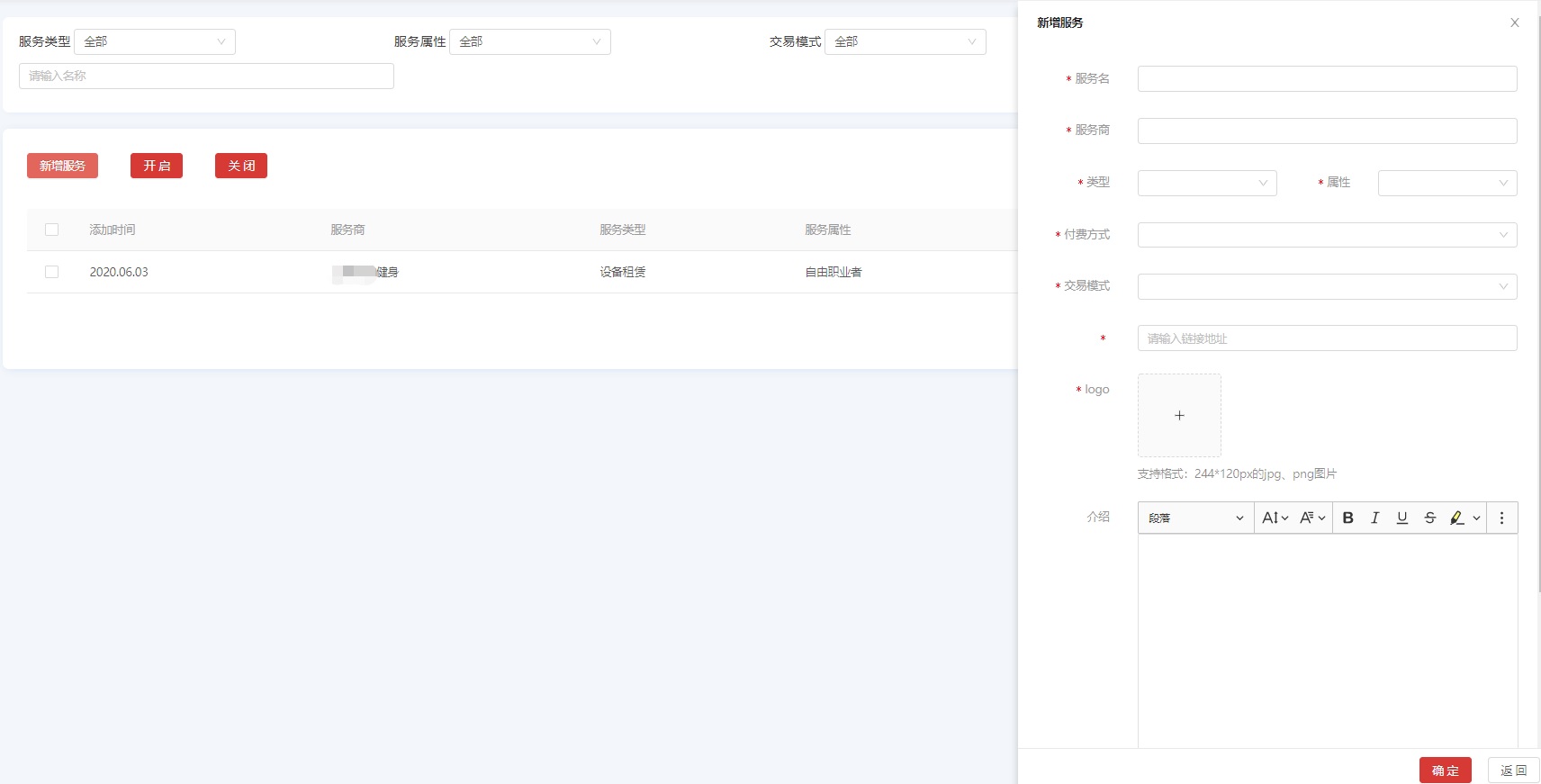Expand the 付费方式 dropdown in the form
1541x784 pixels.
point(1327,235)
